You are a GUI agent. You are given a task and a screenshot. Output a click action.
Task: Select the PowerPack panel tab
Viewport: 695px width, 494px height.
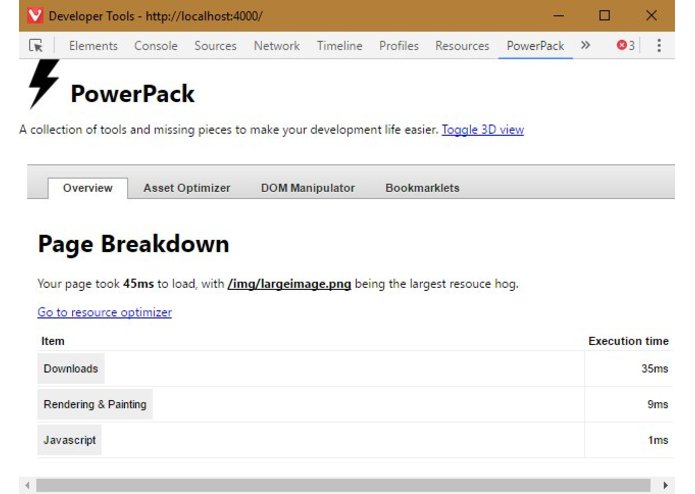[535, 46]
